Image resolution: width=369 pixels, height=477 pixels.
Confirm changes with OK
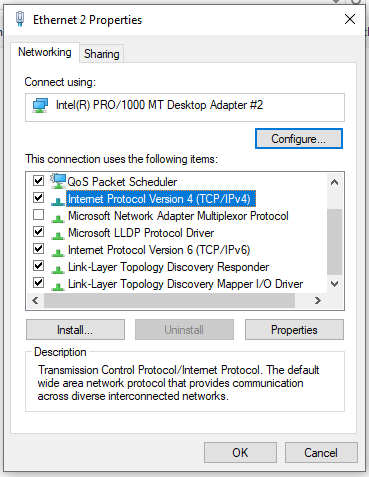(x=240, y=453)
